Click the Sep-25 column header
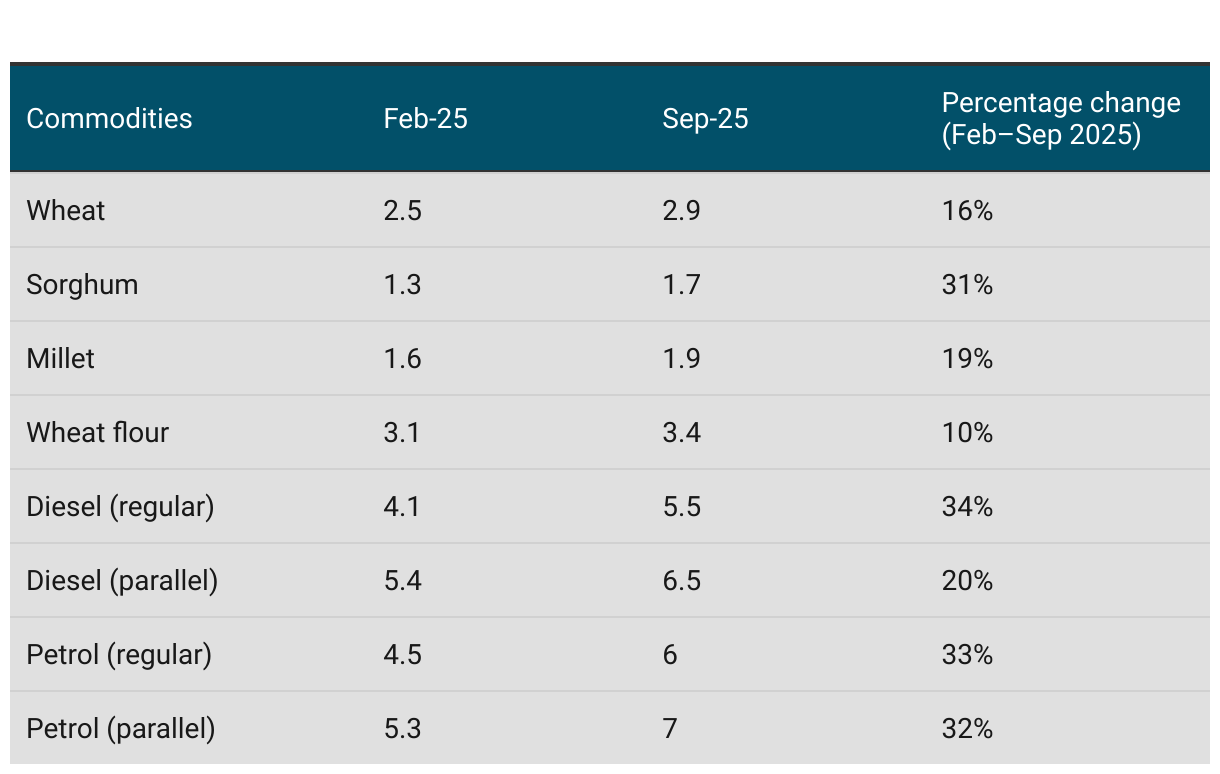The width and height of the screenshot is (1220, 774). click(705, 118)
